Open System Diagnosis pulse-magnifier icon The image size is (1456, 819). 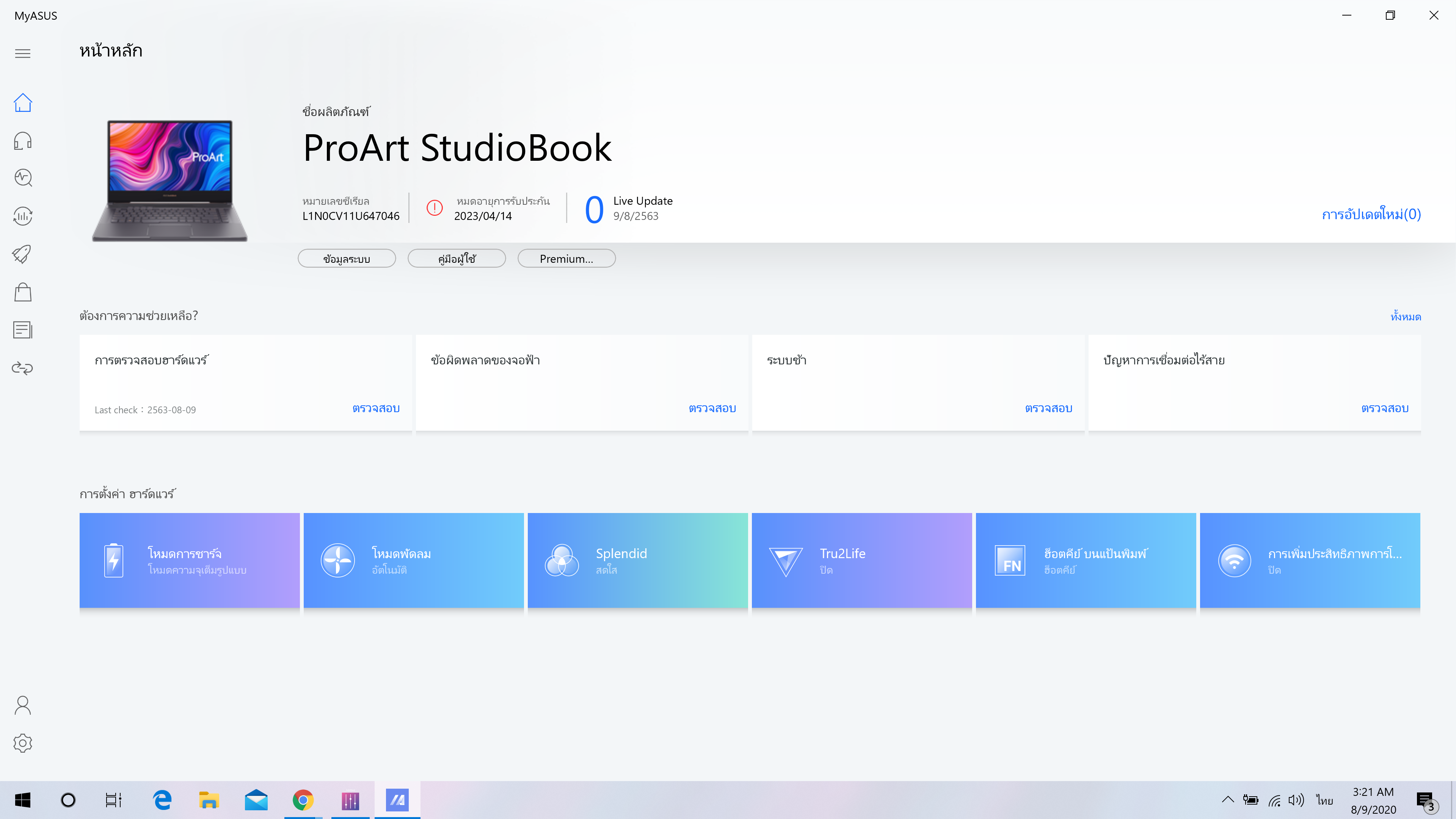(23, 178)
